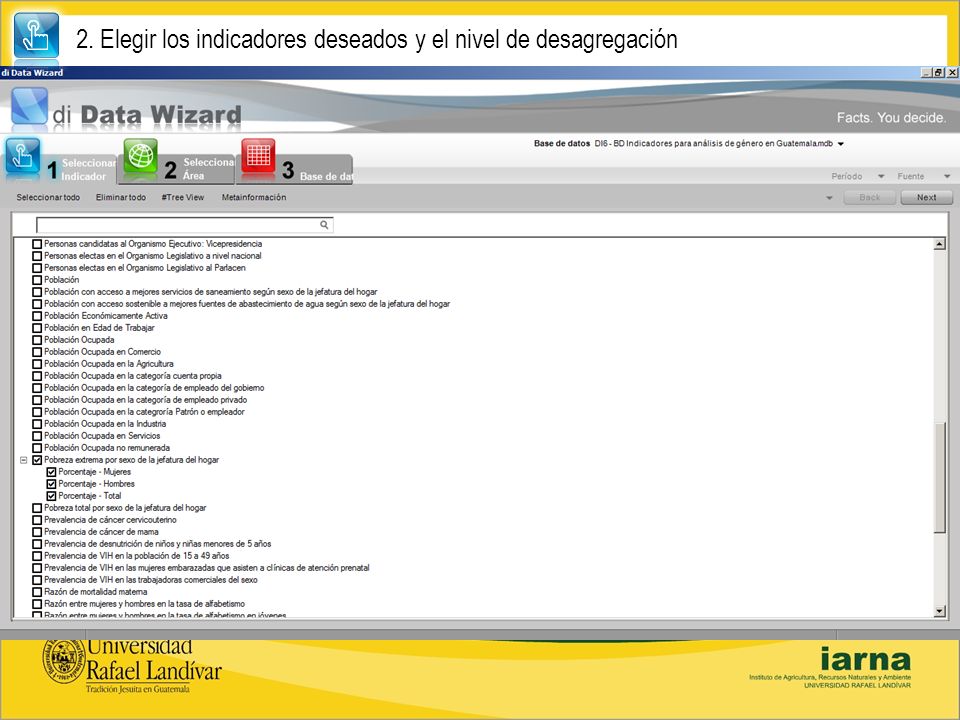Check Personas candidatas al Organismo Ejecutivo: Vicepresidencia
The image size is (960, 720).
37,244
